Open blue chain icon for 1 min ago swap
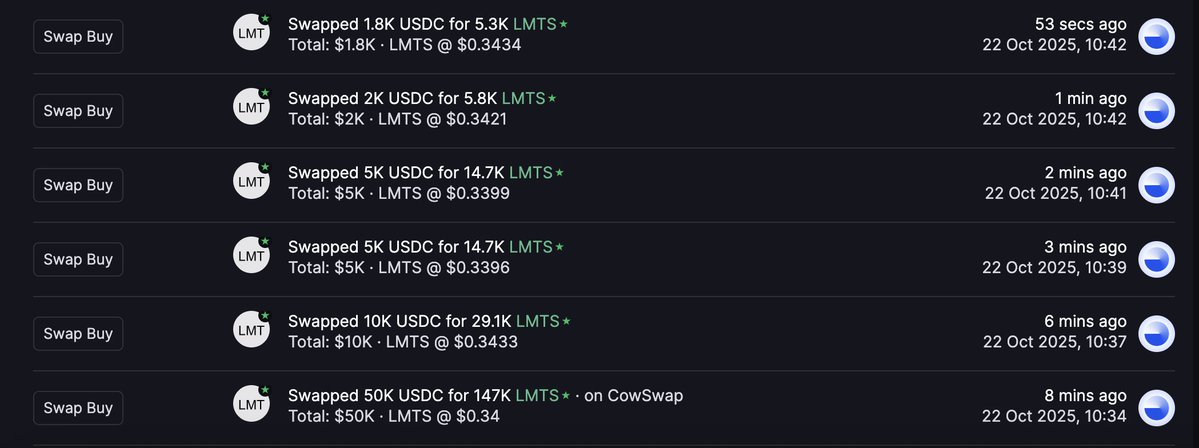Screen dimensions: 1199x448 1157,110
